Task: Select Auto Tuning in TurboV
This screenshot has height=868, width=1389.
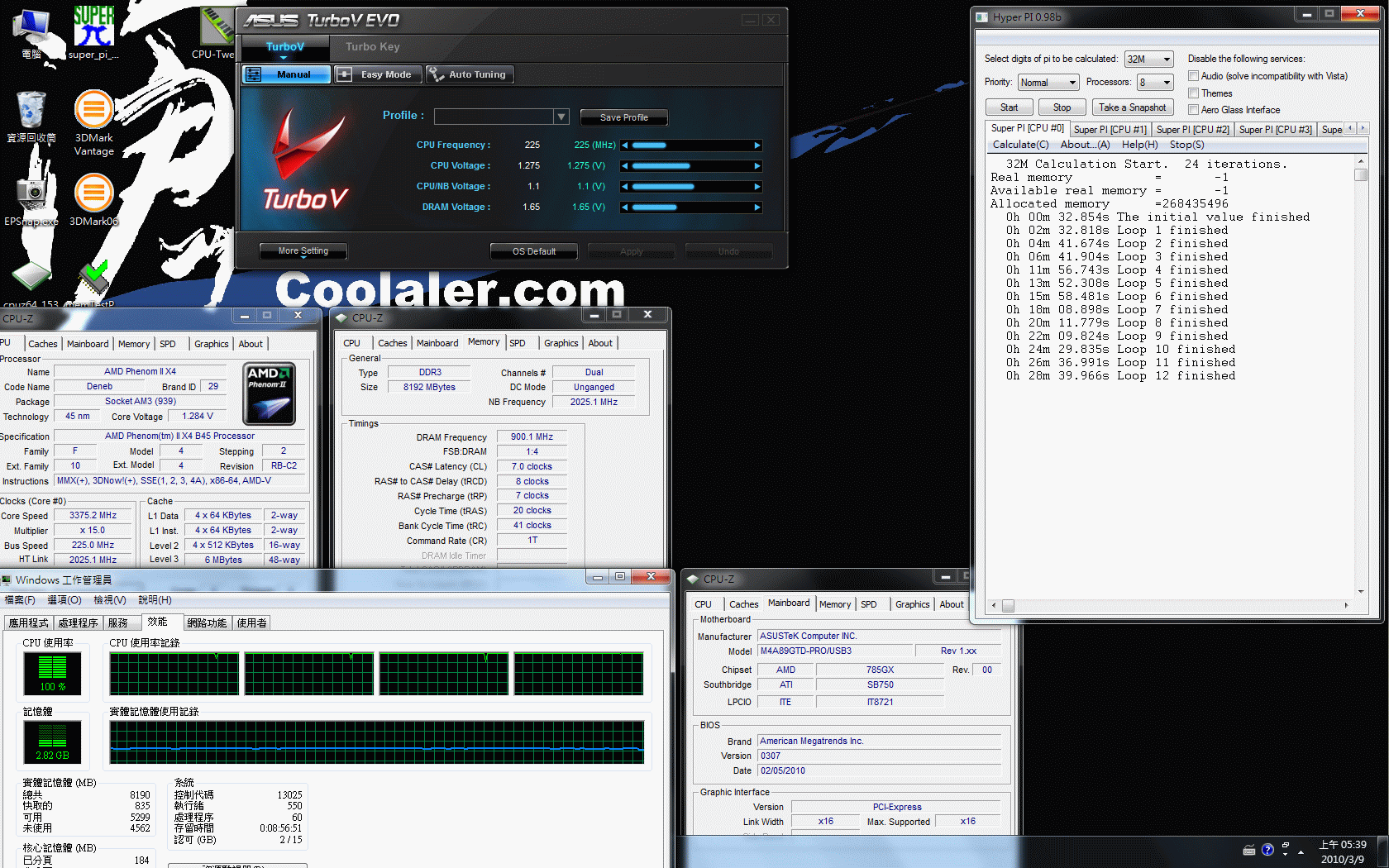Action: tap(470, 74)
